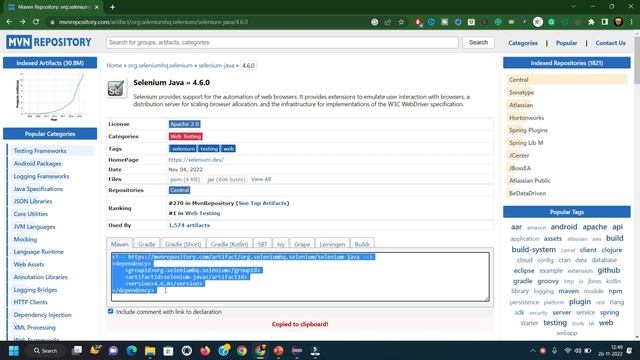The image size is (640, 360).
Task: Open the selenium.dev homepage link
Action: pos(196,160)
